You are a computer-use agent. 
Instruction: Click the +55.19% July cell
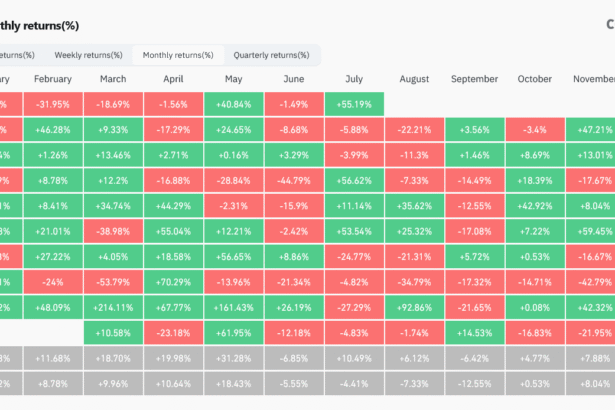tap(354, 103)
